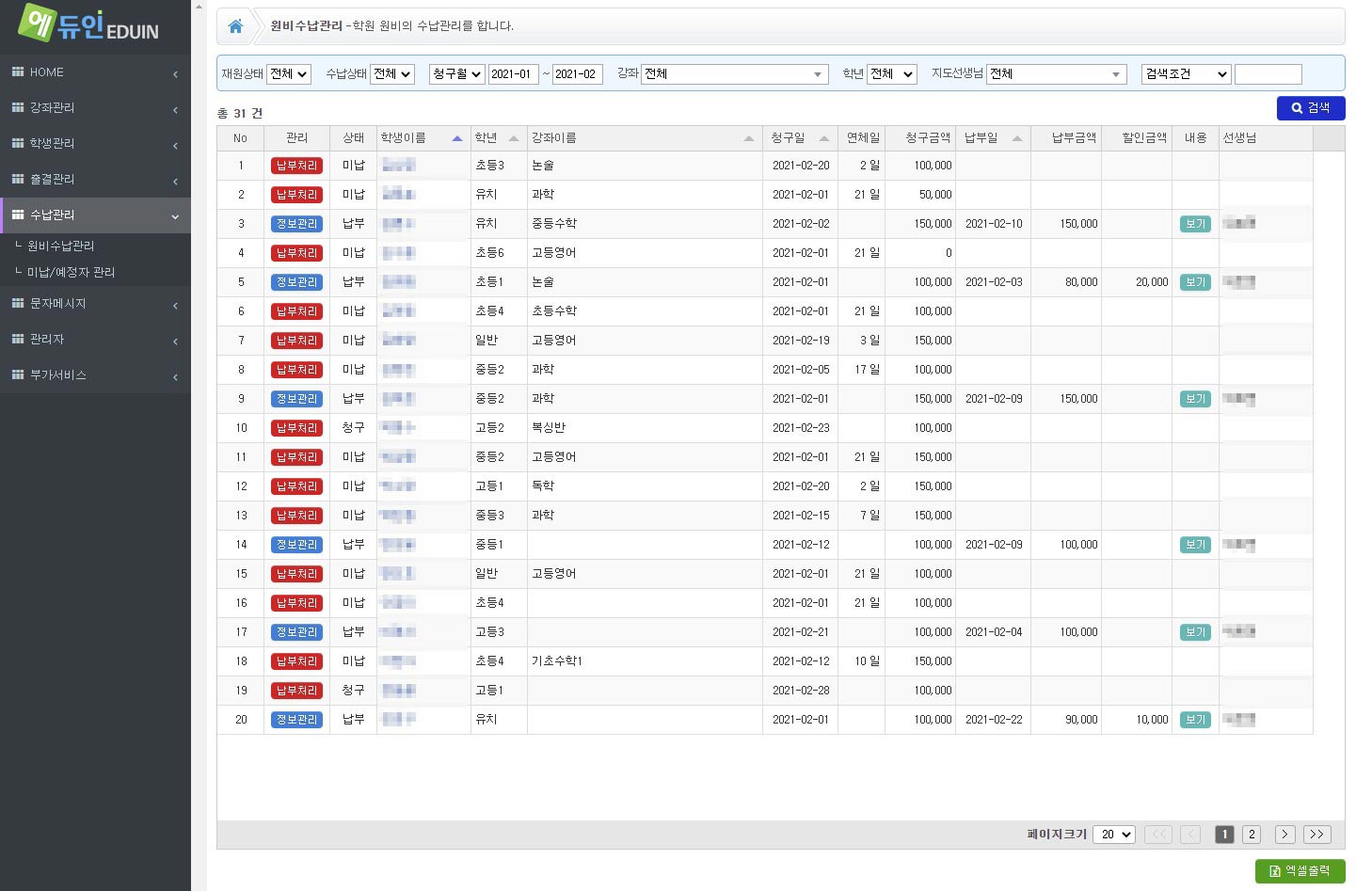Click the start month field 2021-01
1372x891 pixels.
coord(514,74)
